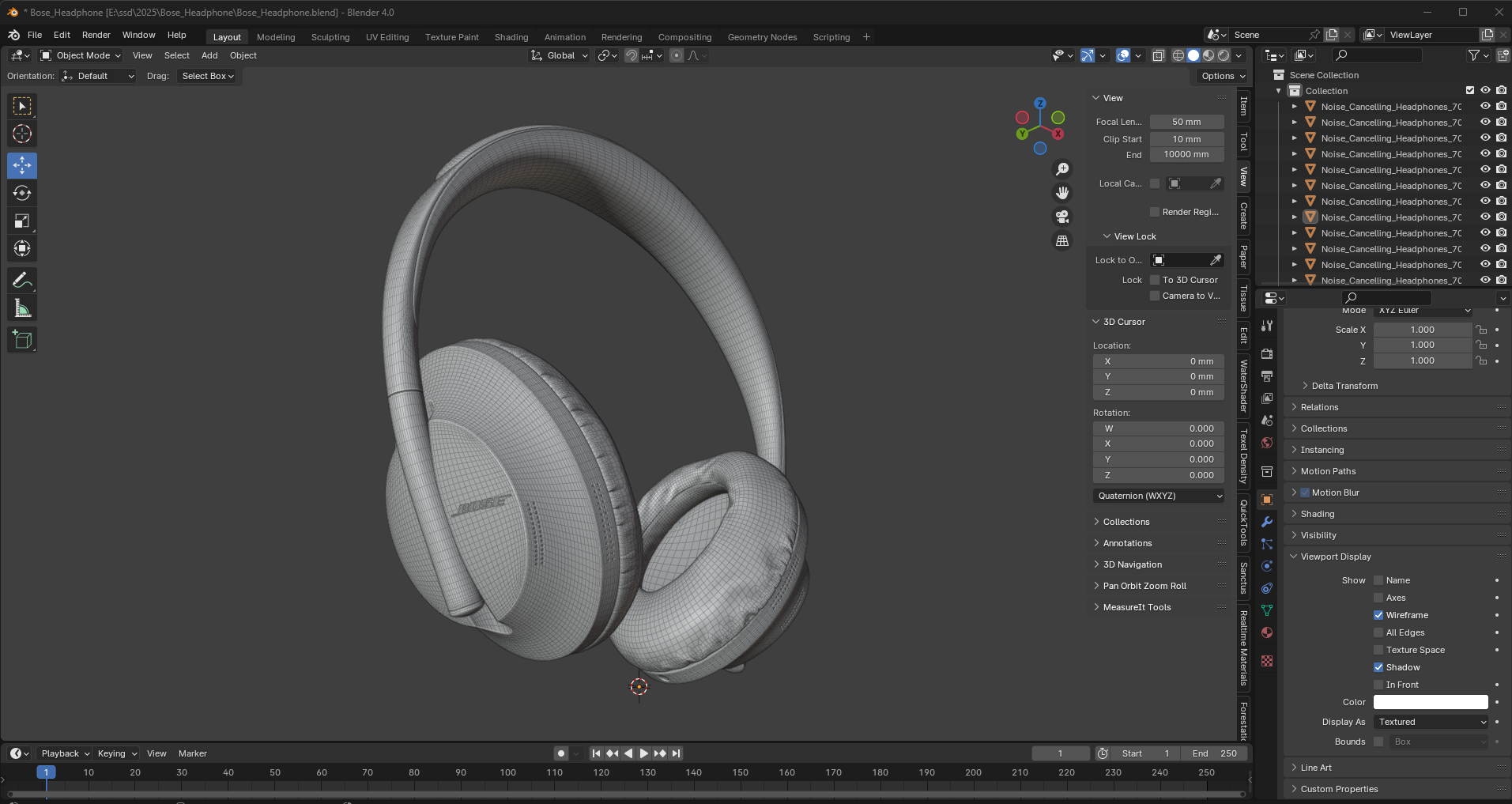The image size is (1512, 804).
Task: Open the Drag Select Box dropdown
Action: point(208,76)
